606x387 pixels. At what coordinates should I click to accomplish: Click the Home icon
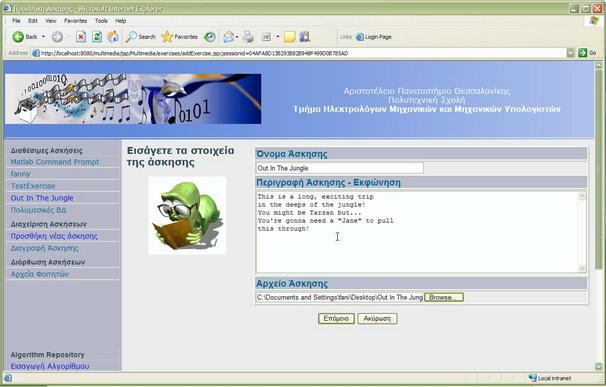[113, 37]
